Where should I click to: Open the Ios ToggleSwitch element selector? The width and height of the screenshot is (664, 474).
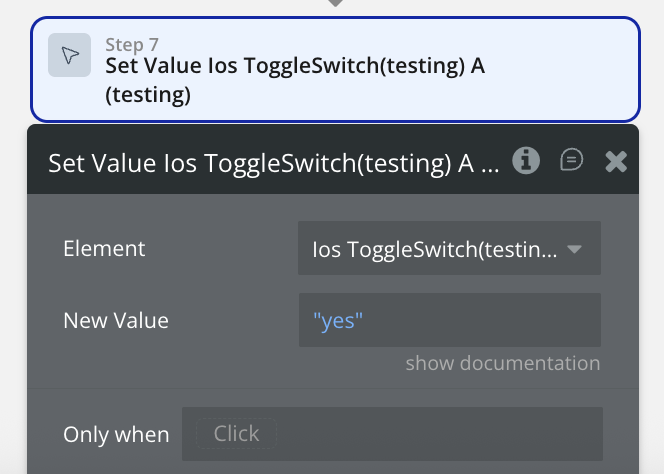pos(435,249)
